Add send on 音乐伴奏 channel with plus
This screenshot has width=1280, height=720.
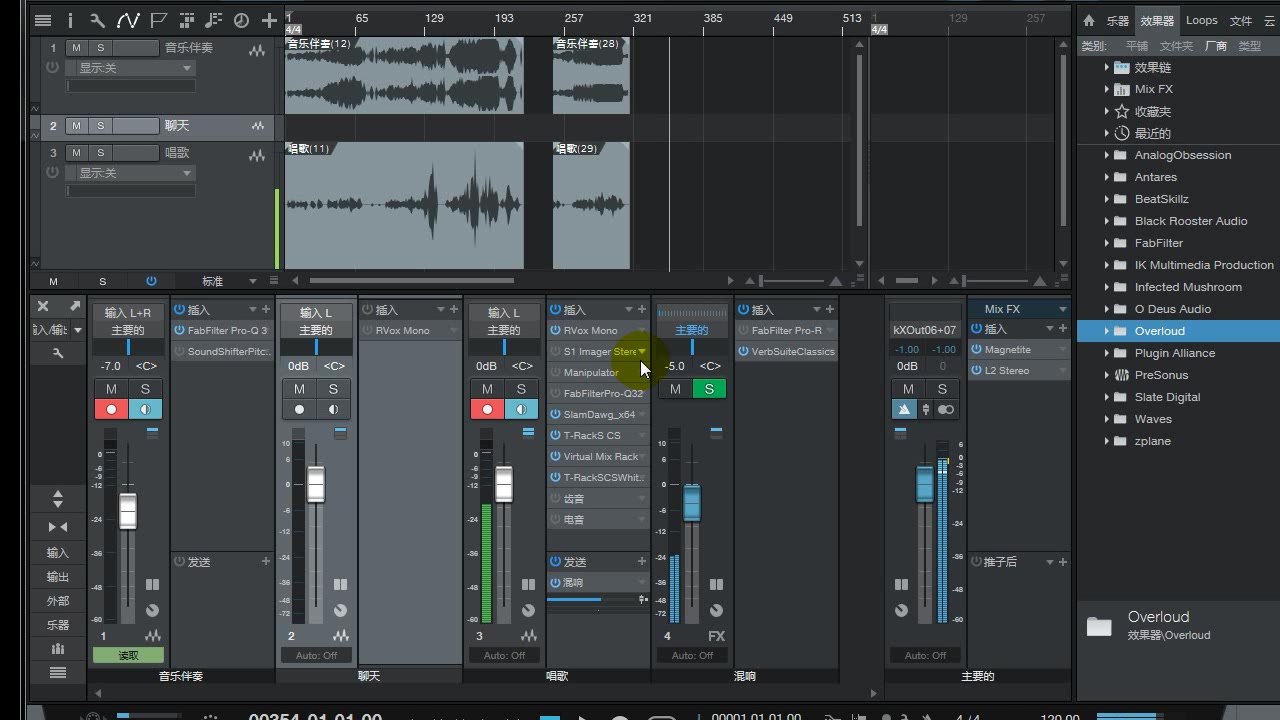point(266,562)
